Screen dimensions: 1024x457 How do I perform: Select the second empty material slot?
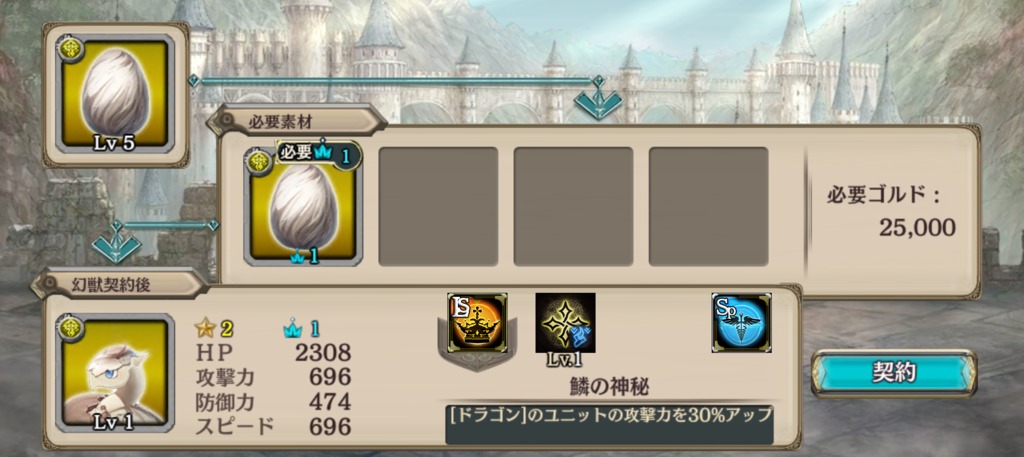tap(438, 206)
